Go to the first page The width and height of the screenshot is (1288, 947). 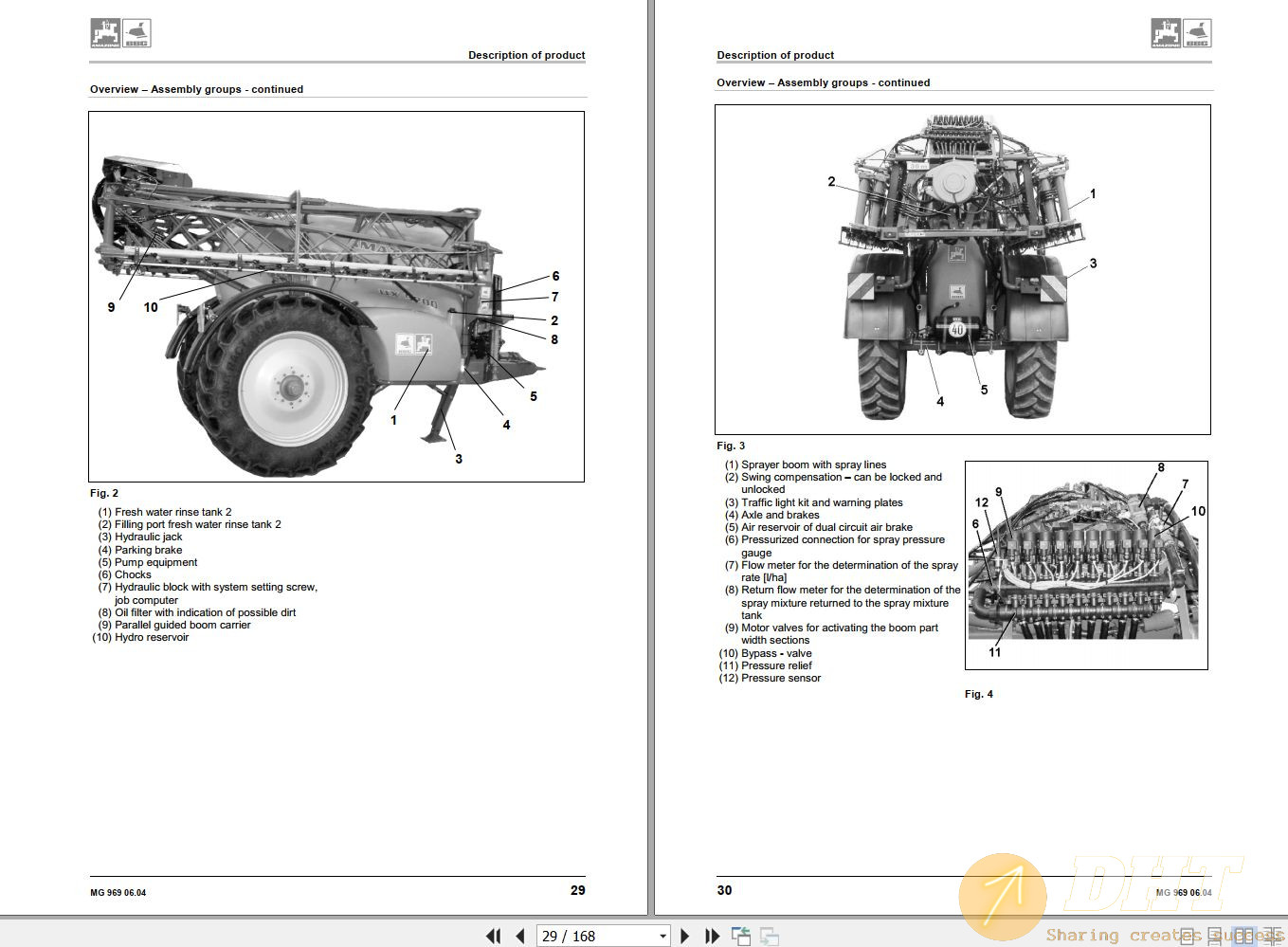[493, 936]
